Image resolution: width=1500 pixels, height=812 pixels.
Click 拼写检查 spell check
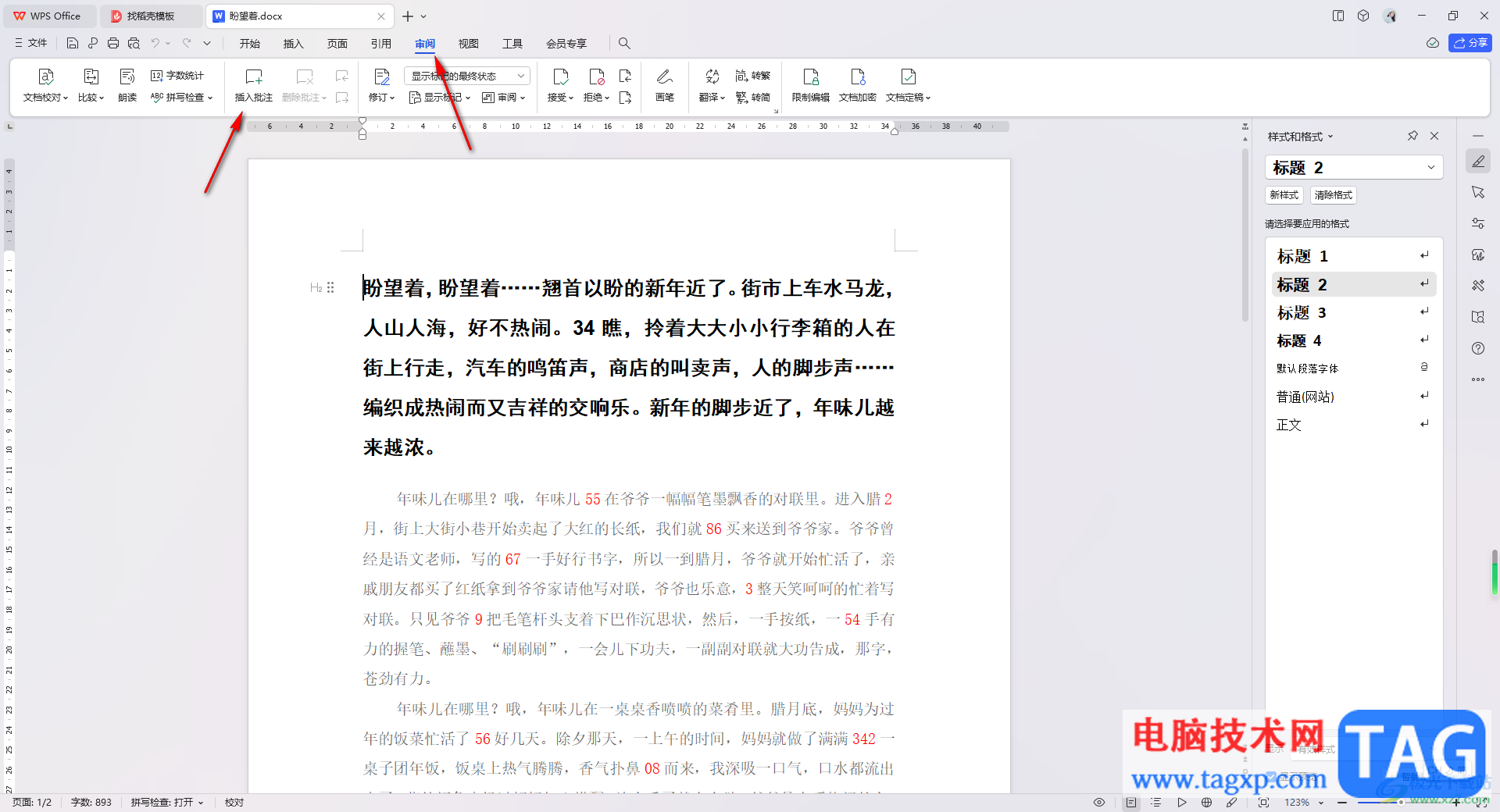coord(181,98)
